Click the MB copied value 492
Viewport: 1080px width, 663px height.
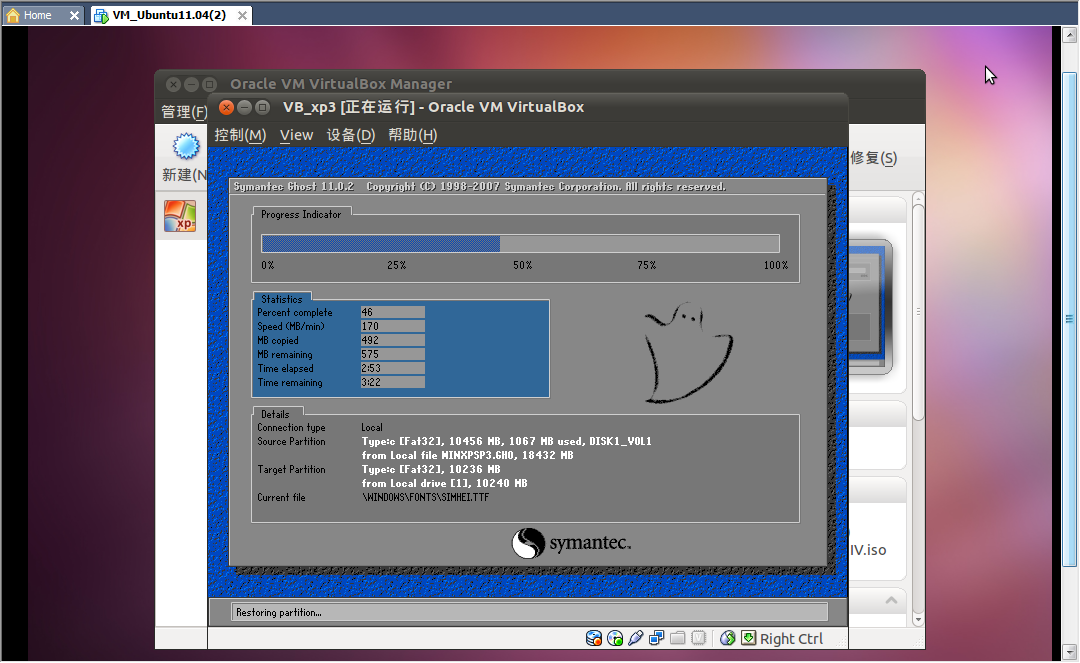[393, 340]
